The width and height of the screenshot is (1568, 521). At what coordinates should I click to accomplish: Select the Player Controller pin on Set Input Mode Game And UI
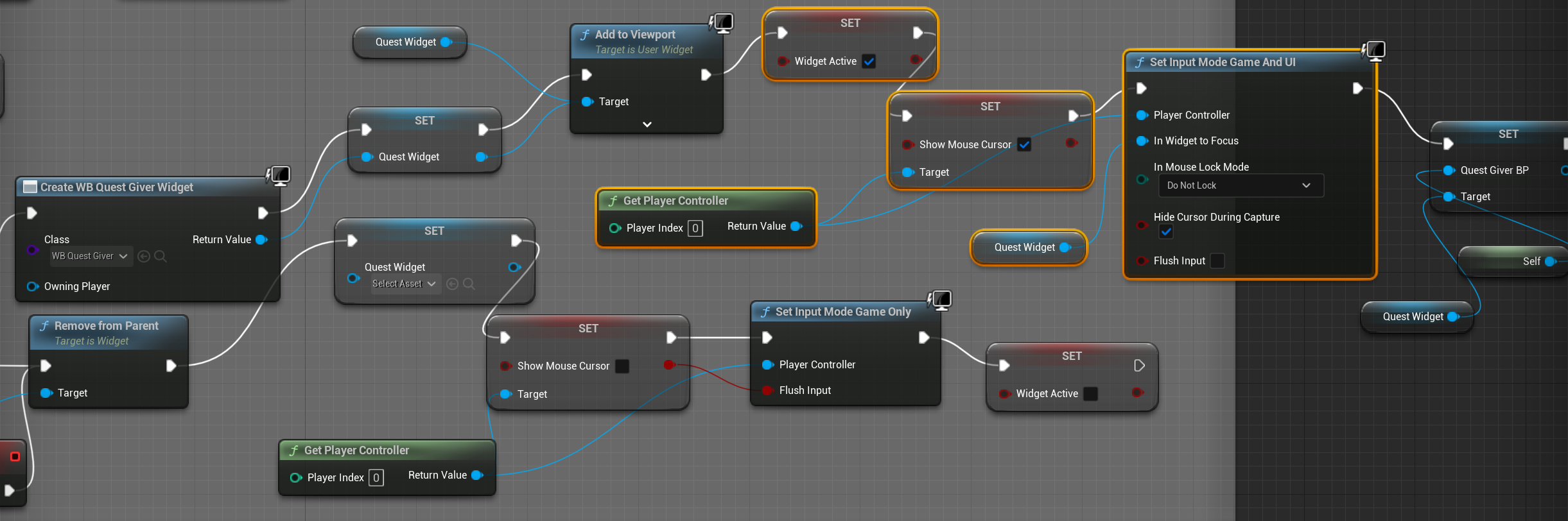pos(1142,115)
